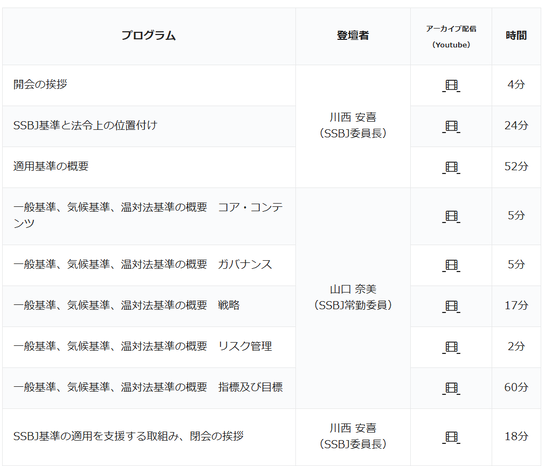This screenshot has width=545, height=466.
Task: Open the video icon for 開会の挨拶
Action: tap(451, 85)
